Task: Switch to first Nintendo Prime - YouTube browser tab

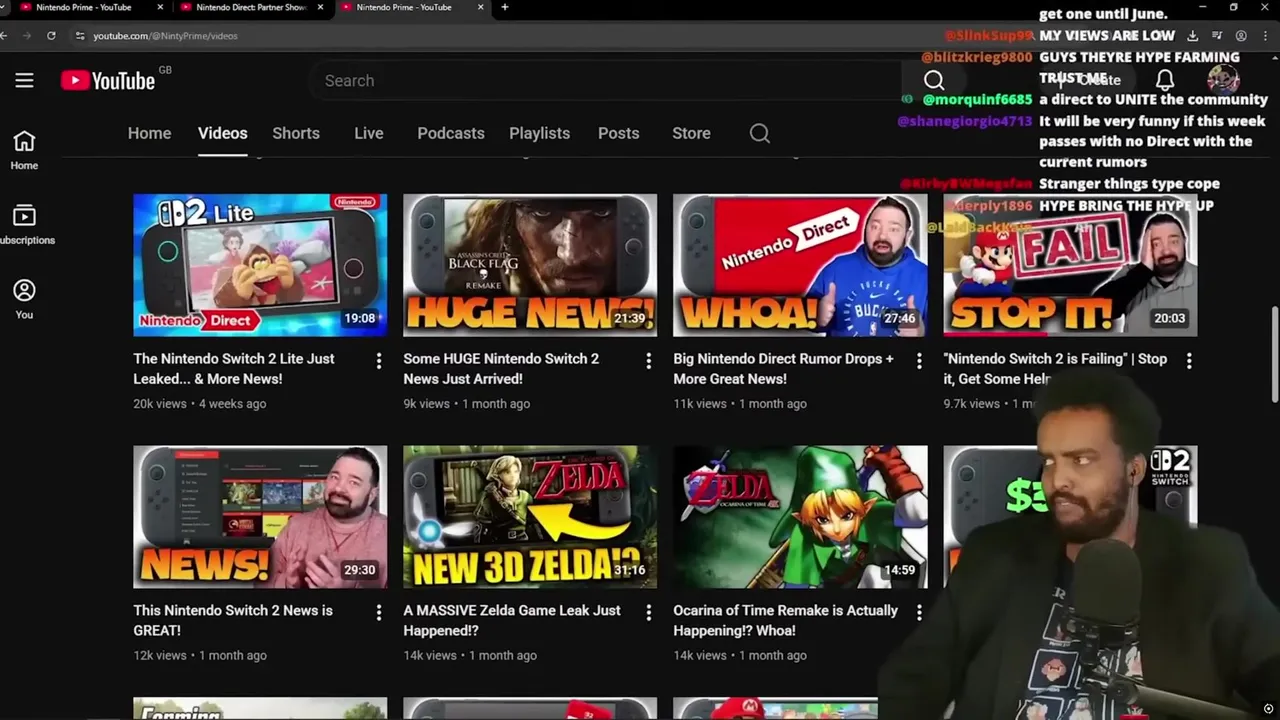Action: point(83,7)
